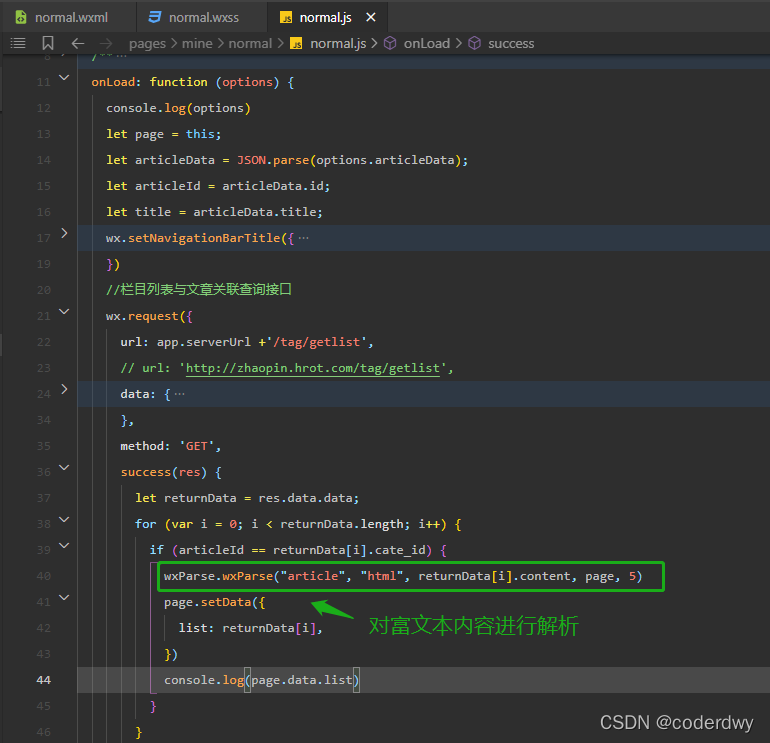The height and width of the screenshot is (743, 770).
Task: Go forward with the right arrow icon
Action: pos(106,44)
